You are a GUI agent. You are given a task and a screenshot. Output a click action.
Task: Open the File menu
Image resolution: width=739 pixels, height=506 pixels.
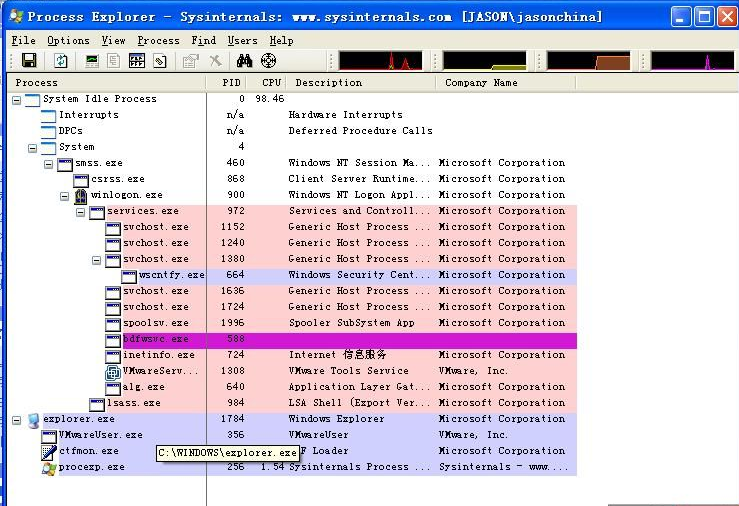[24, 41]
